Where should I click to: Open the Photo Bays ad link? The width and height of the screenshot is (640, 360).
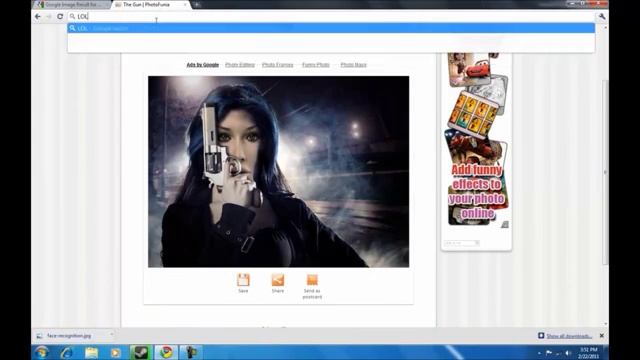coord(353,65)
